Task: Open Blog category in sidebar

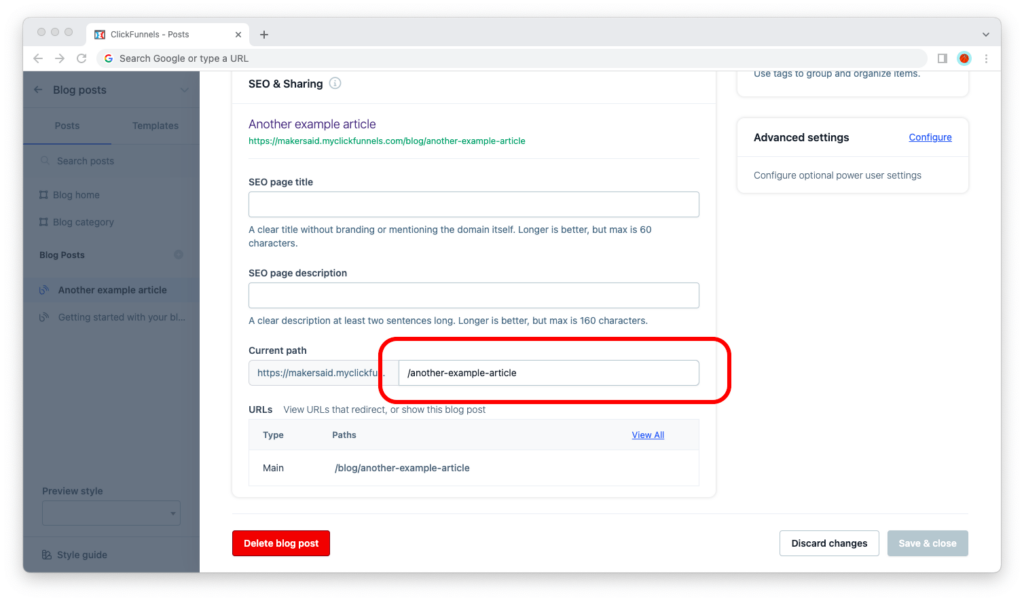Action: [x=83, y=222]
